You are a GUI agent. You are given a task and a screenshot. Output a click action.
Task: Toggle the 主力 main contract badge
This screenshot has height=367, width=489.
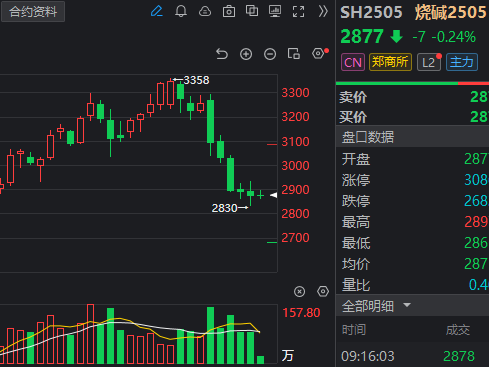click(x=462, y=62)
